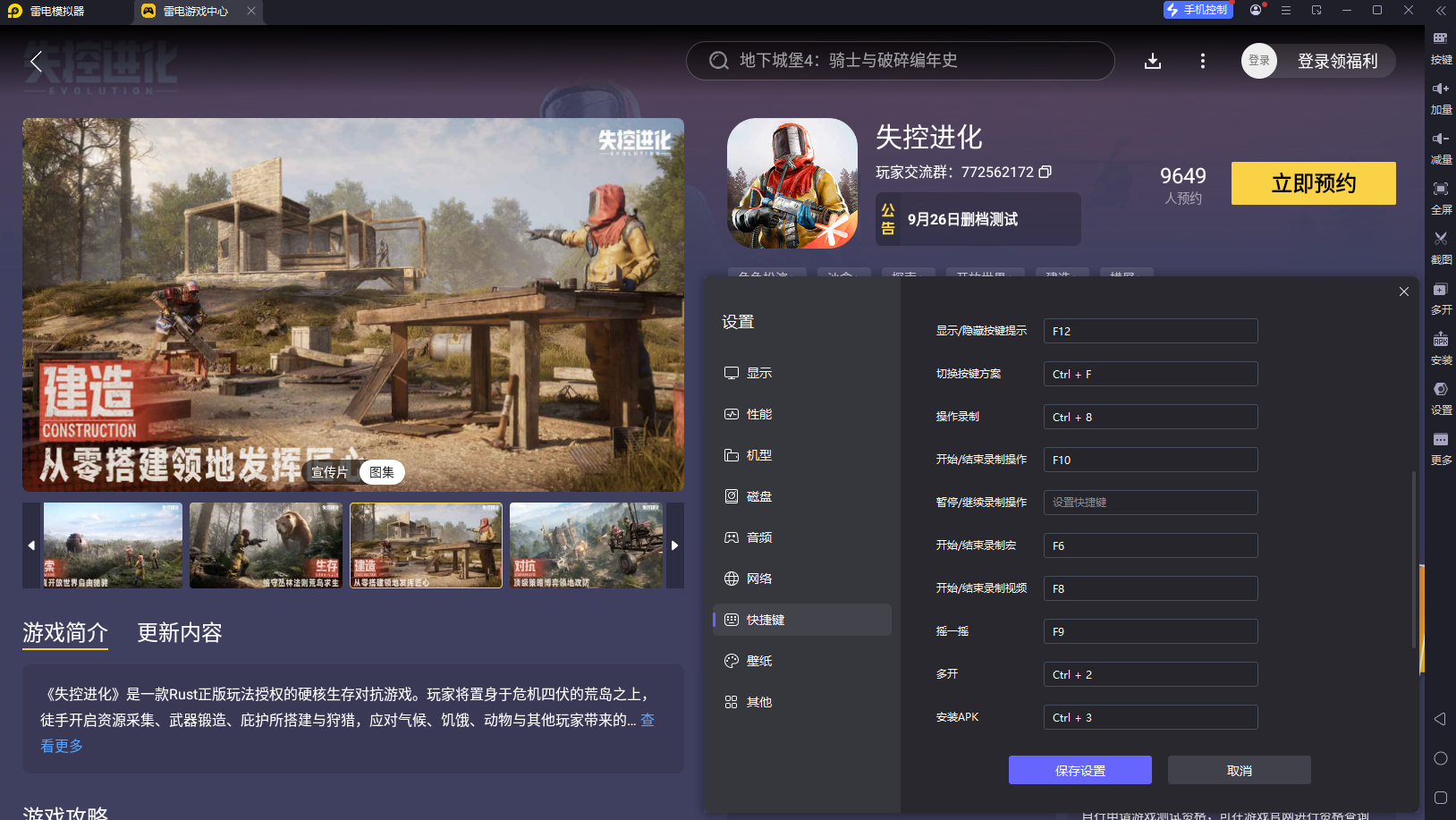Click 取消 to cancel settings
The width and height of the screenshot is (1456, 820).
pyautogui.click(x=1240, y=770)
